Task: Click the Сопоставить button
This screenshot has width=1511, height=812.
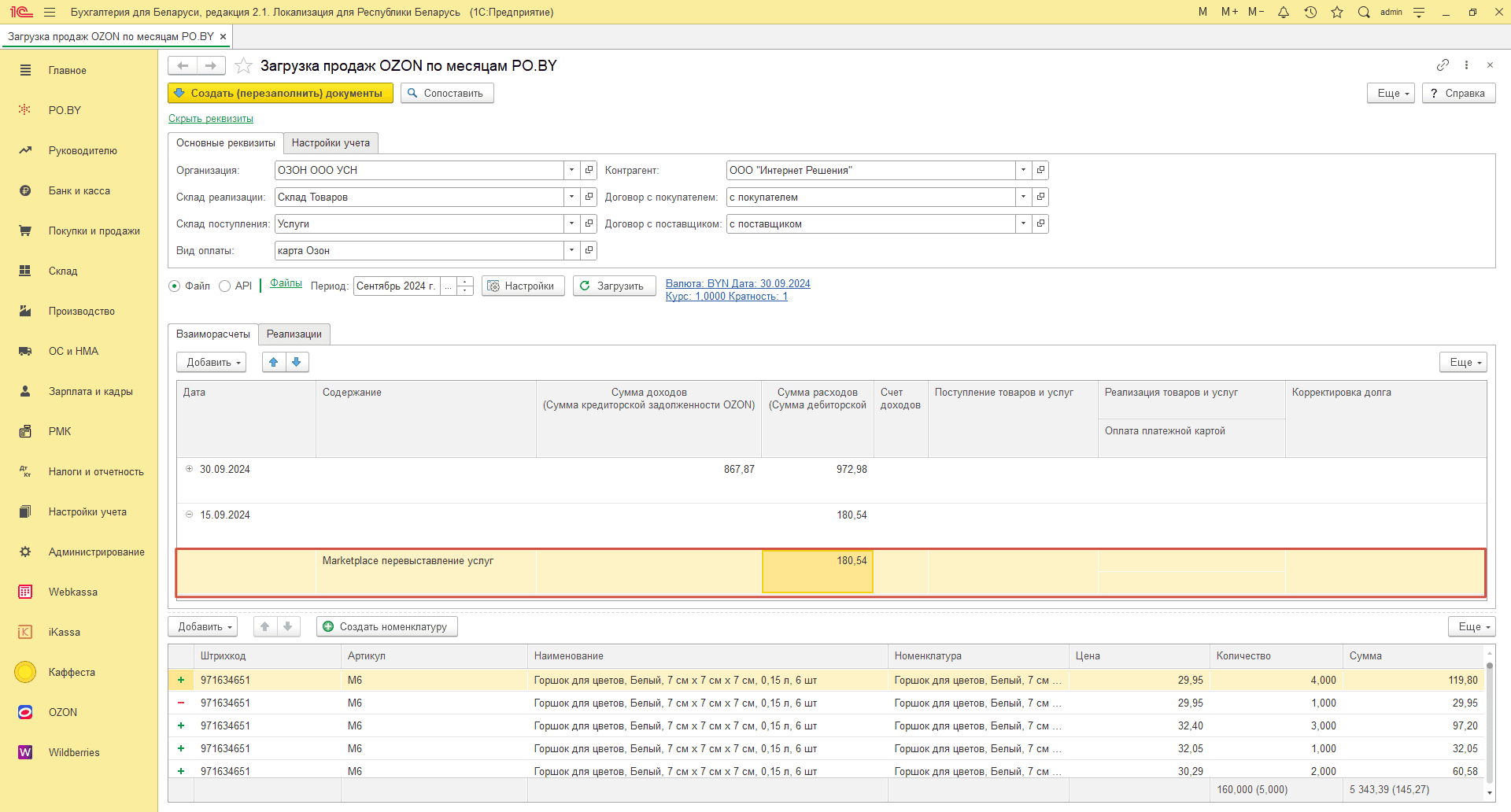Action: click(447, 93)
